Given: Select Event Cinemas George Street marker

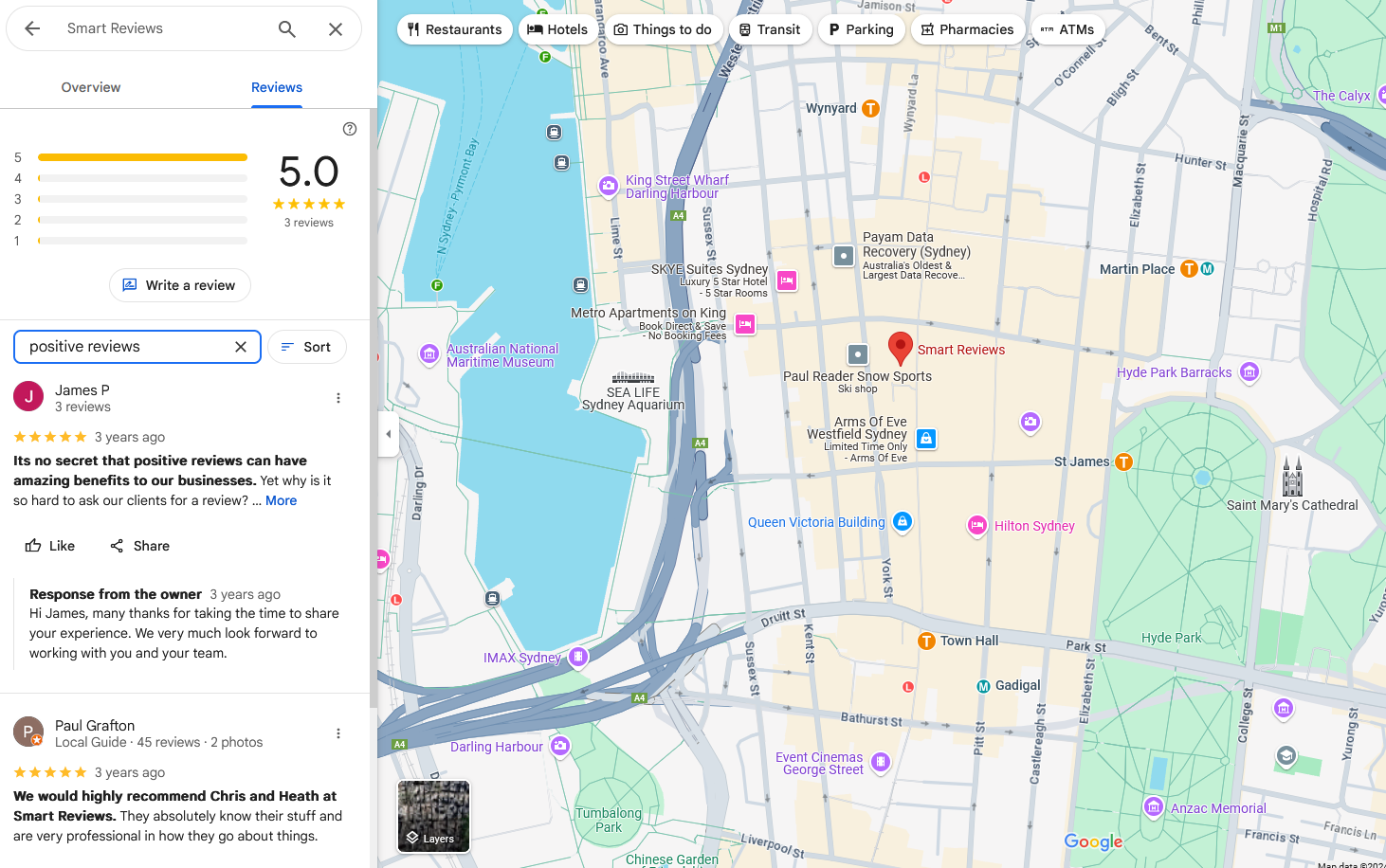Looking at the screenshot, I should pos(881,763).
